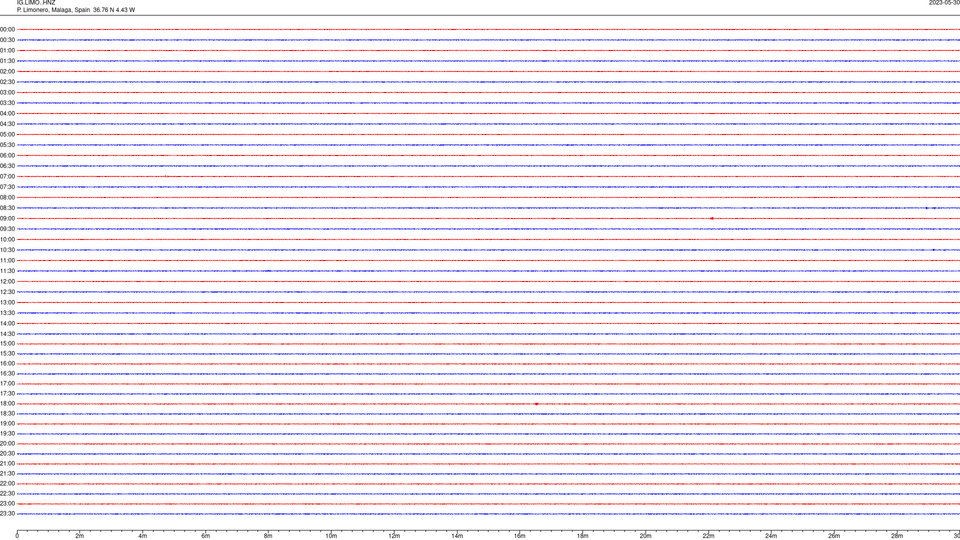The image size is (960, 540).
Task: Click the red spike dot on 09:00 trace
Action: 711,219
